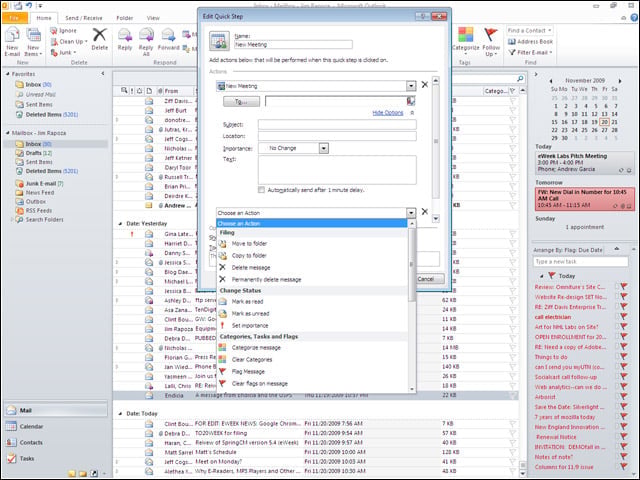This screenshot has width=640, height=480.
Task: Open the Address Book
Action: (530, 42)
